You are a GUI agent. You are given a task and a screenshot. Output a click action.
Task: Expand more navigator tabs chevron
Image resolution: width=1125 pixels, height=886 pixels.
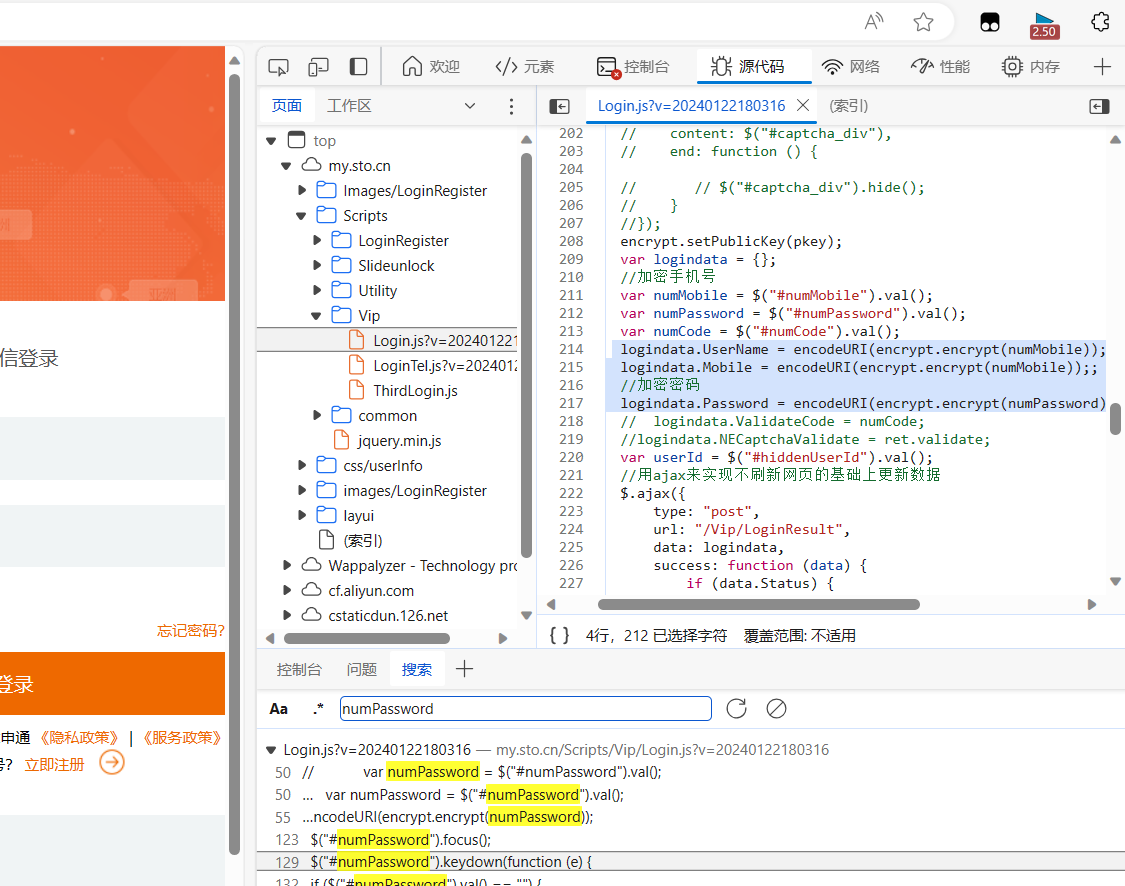[470, 106]
